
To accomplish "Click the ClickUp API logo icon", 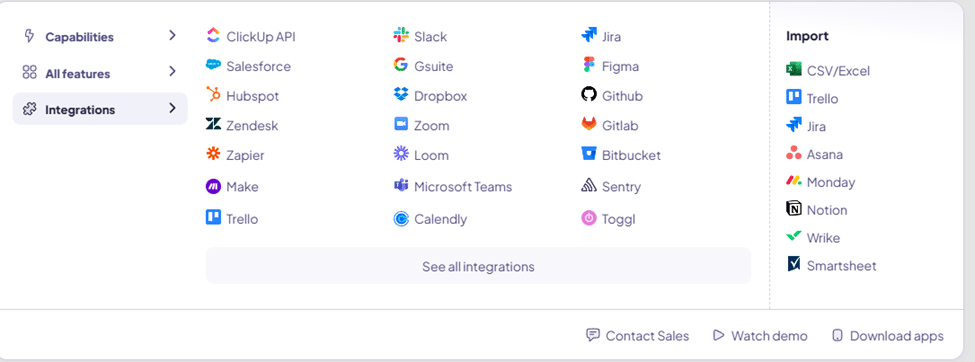I will (x=213, y=35).
